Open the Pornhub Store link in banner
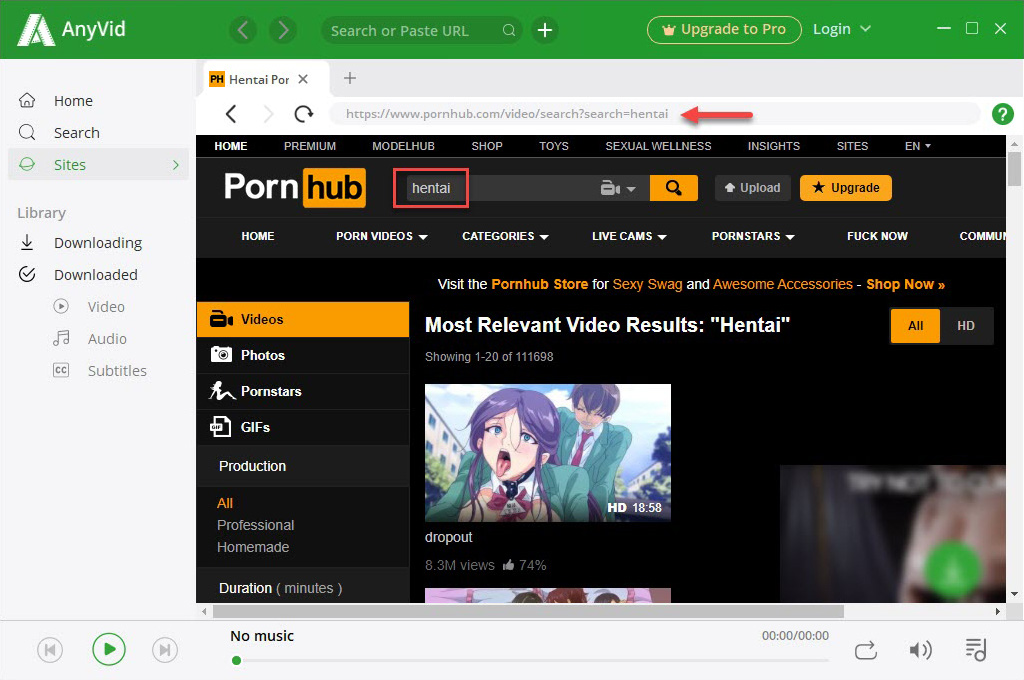The height and width of the screenshot is (680, 1024). click(x=539, y=285)
